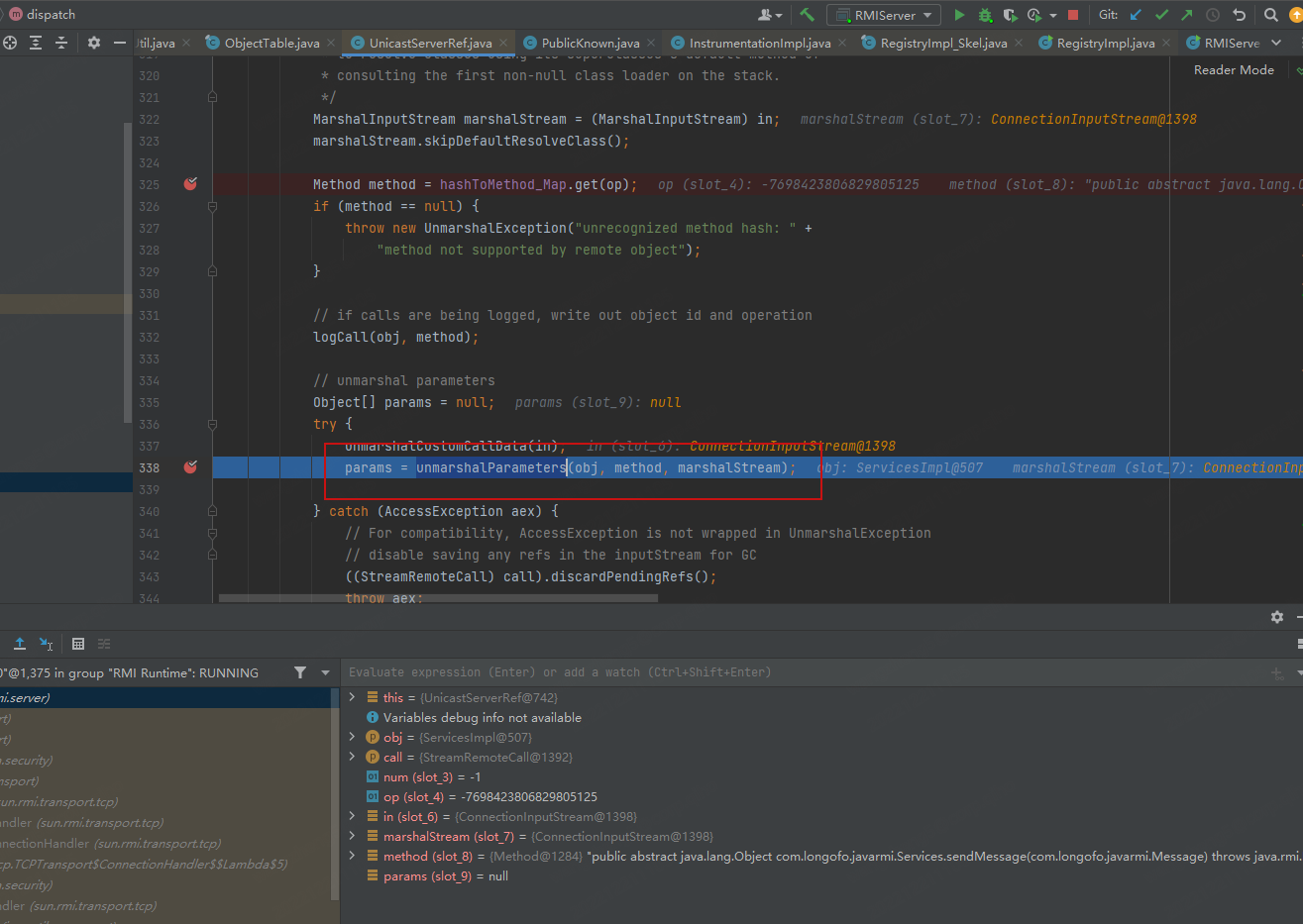1303x924 pixels.
Task: Click the editor horizontal scrollbar
Action: coord(438,598)
